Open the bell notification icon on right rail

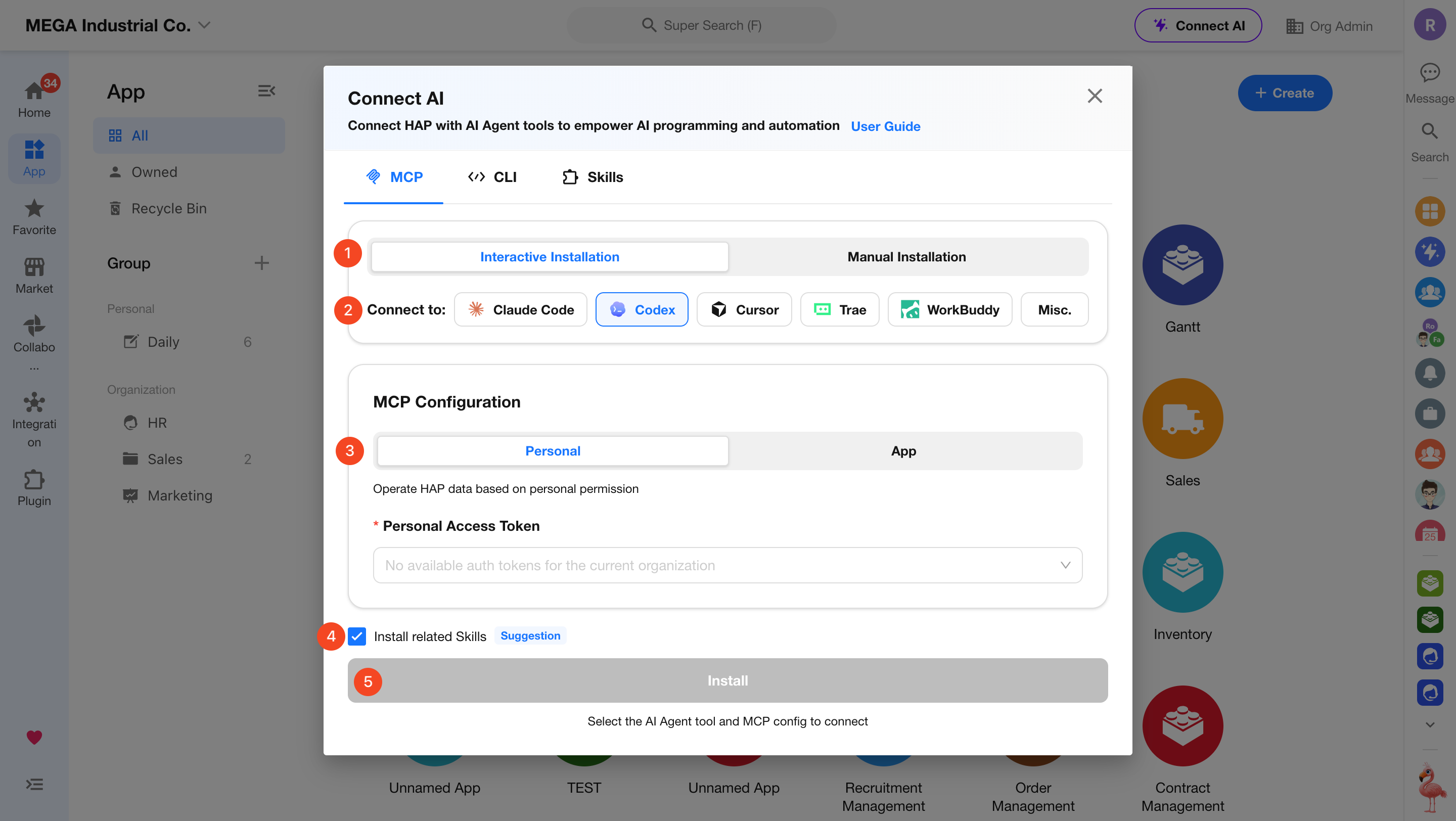pyautogui.click(x=1430, y=373)
